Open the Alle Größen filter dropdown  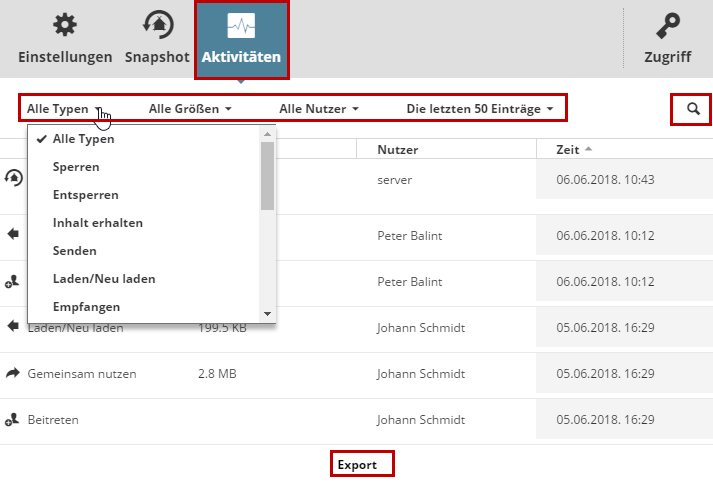point(190,109)
